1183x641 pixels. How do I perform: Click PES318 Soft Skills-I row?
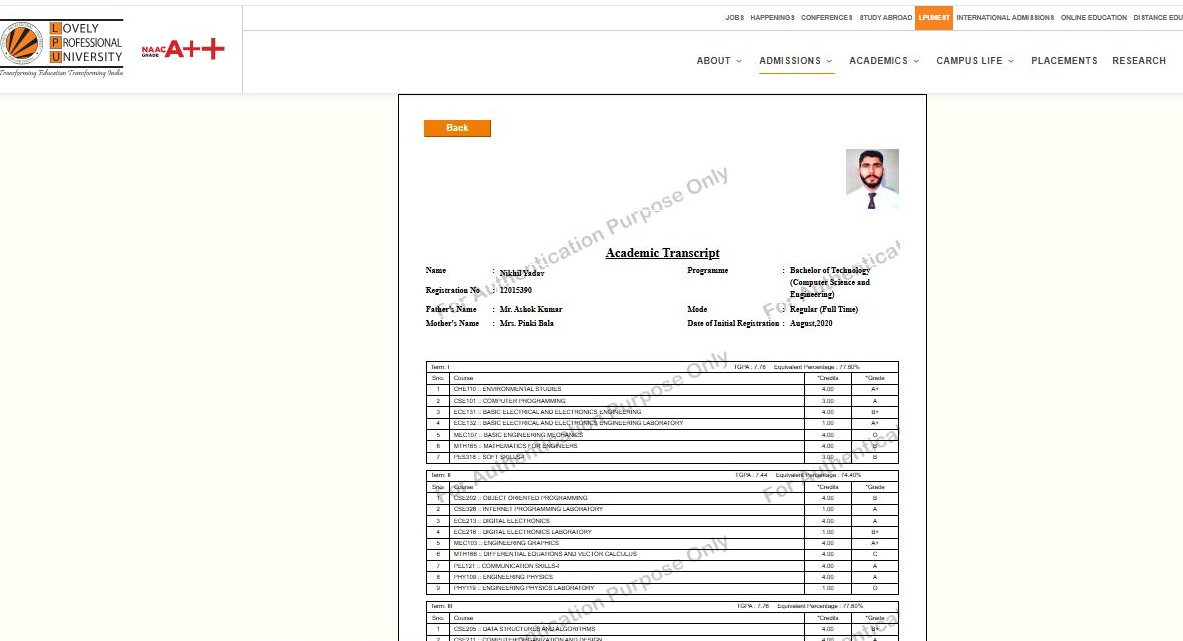tap(662, 457)
